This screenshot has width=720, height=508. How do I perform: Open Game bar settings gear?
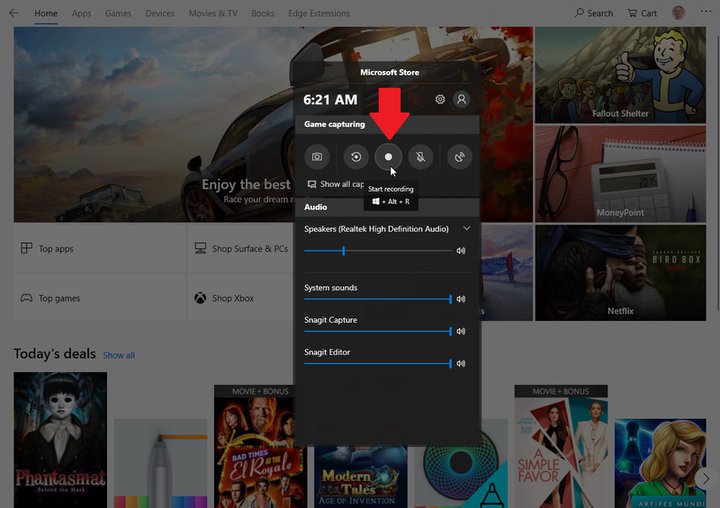coord(440,99)
